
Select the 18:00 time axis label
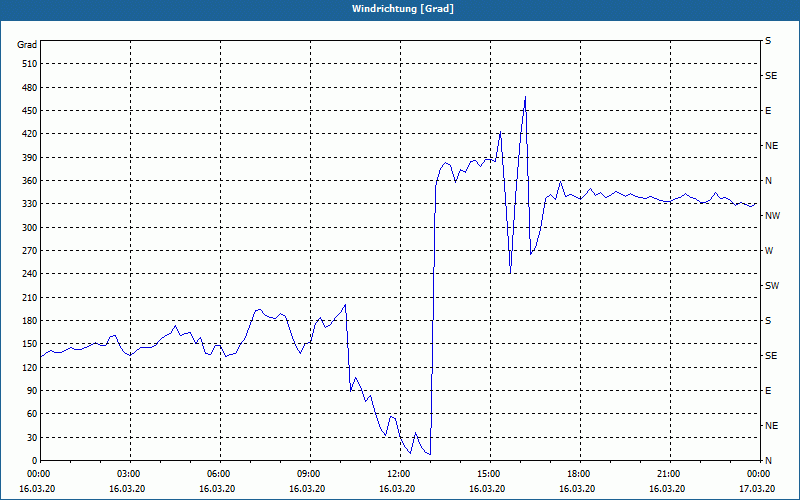580,474
